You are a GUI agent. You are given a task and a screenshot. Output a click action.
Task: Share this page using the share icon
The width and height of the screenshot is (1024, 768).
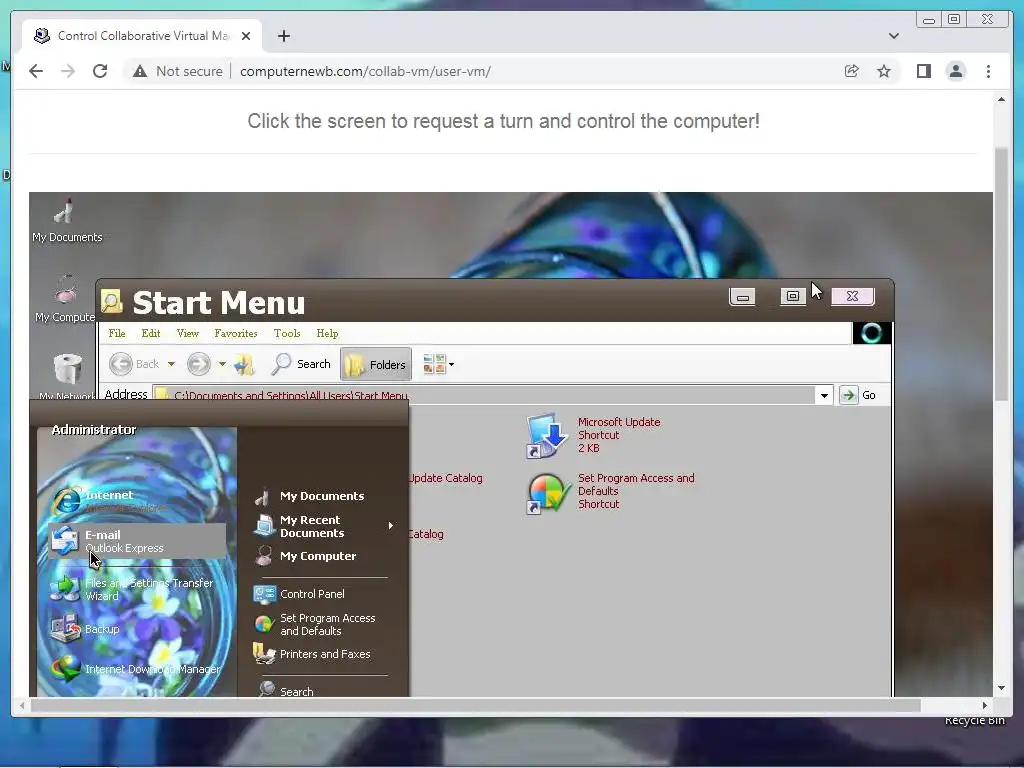click(x=851, y=71)
